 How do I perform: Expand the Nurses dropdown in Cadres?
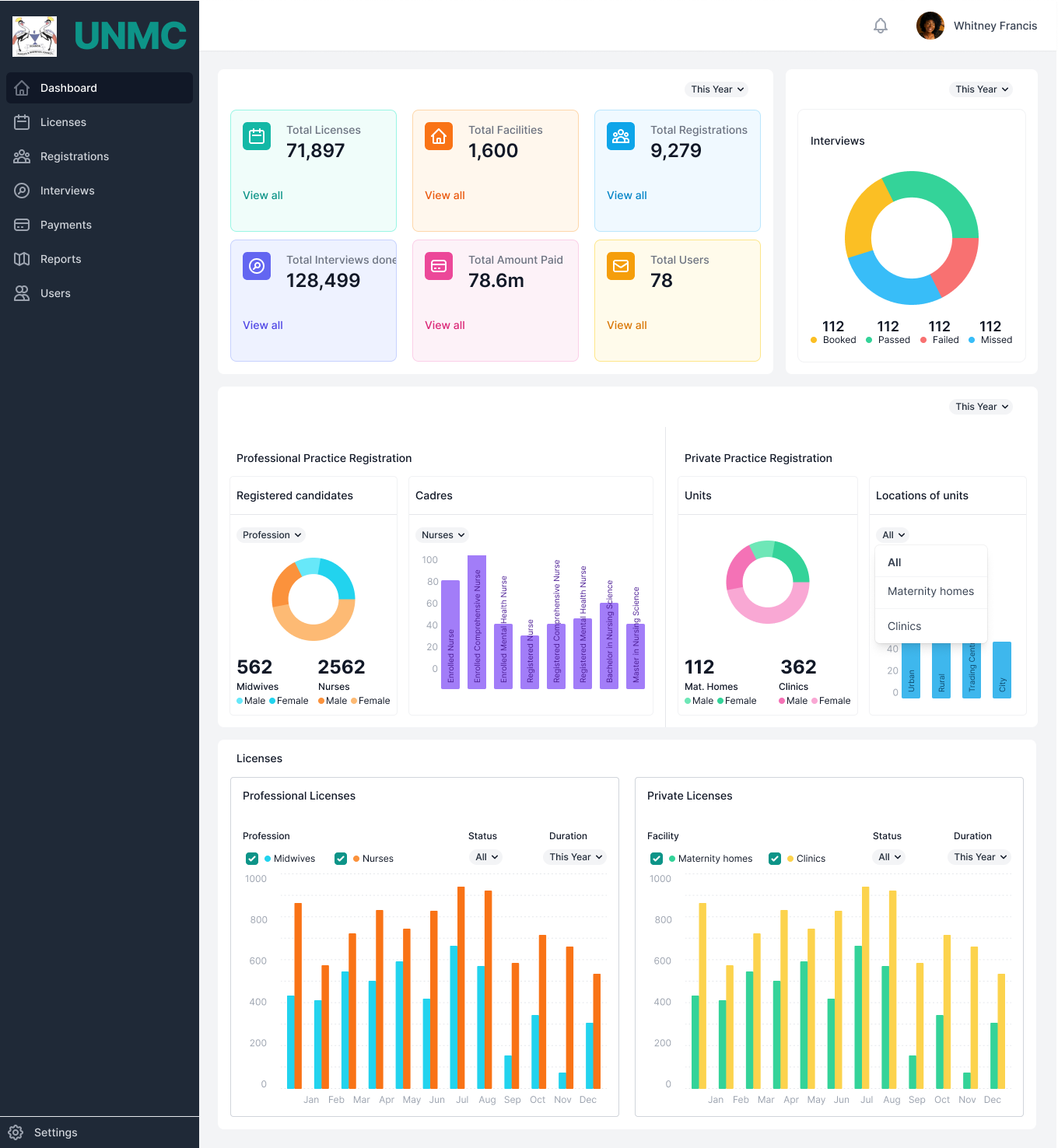[443, 535]
